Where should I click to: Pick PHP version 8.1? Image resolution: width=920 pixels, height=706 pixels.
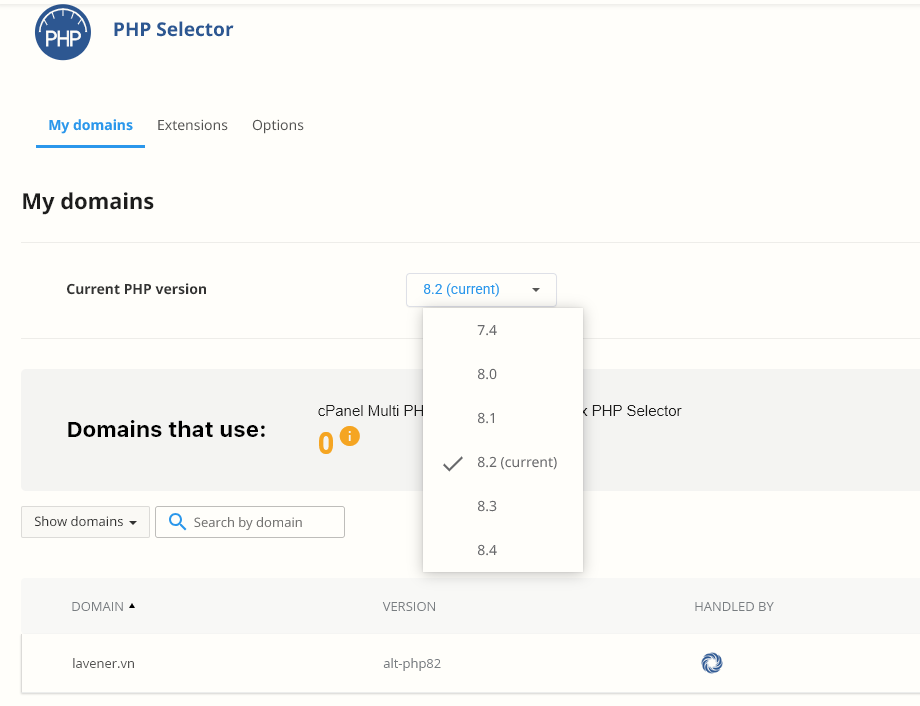[487, 418]
